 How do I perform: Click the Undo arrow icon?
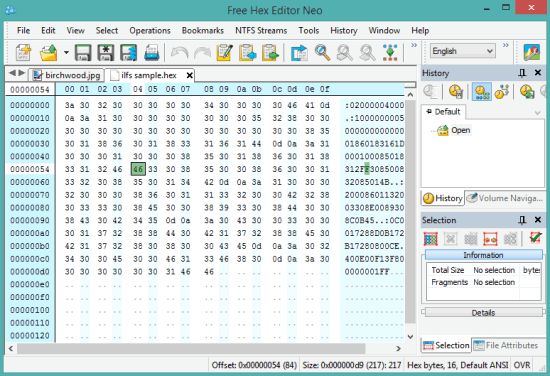[180, 53]
